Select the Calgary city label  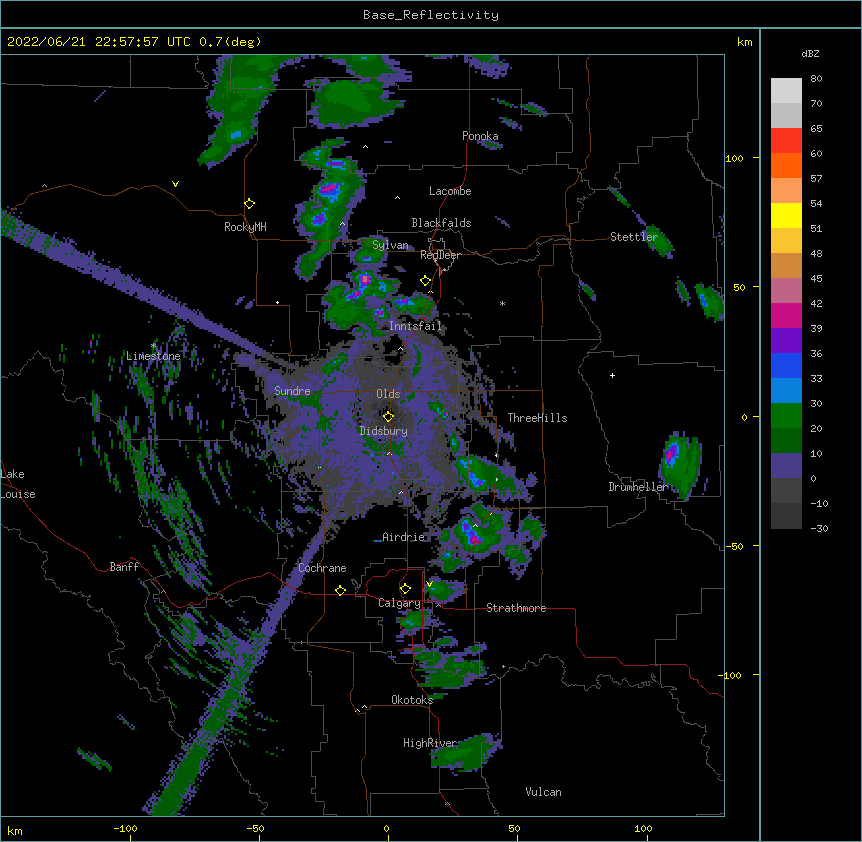pyautogui.click(x=399, y=603)
